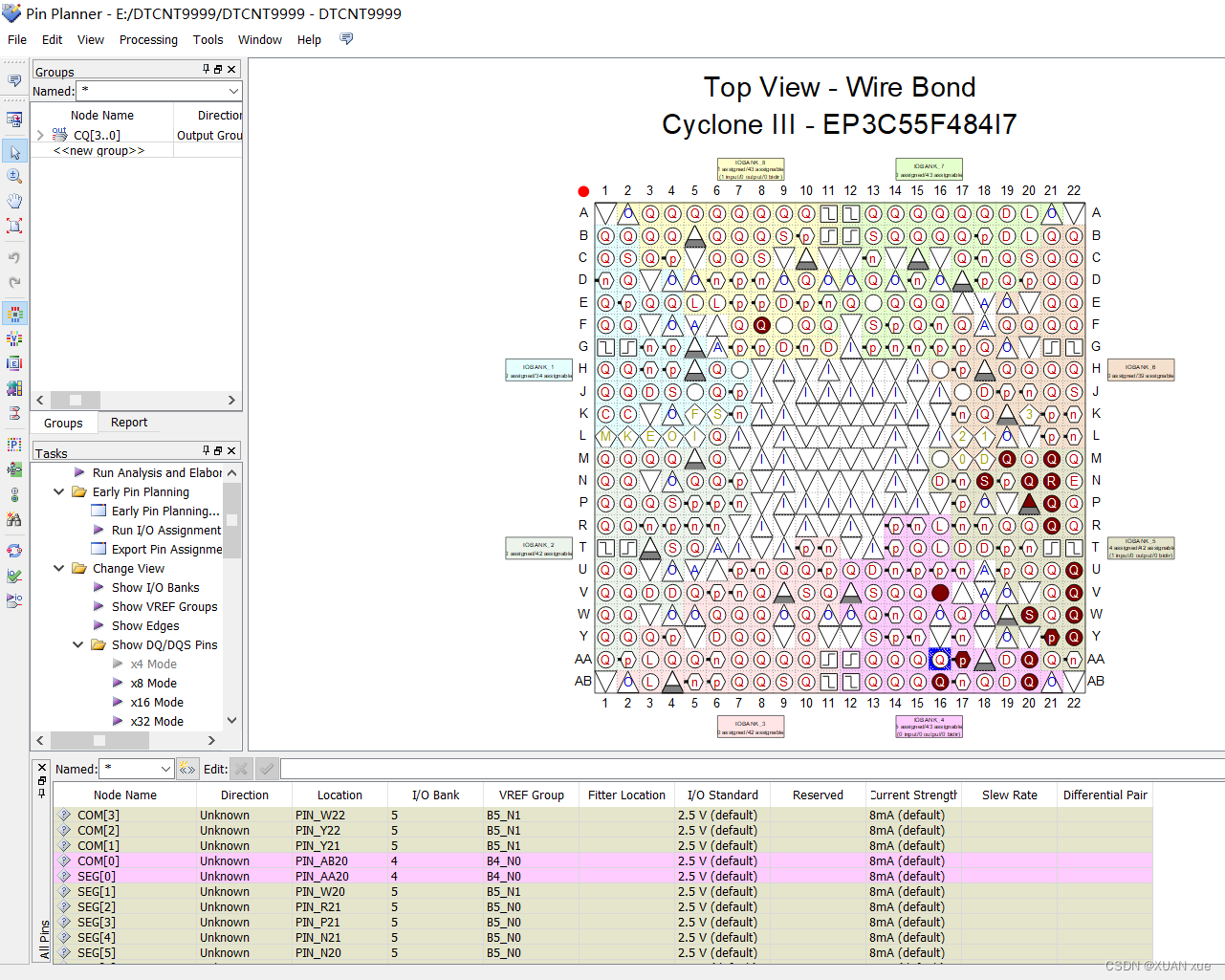The image size is (1225, 980).
Task: Click the fit in window icon
Action: pos(14,226)
